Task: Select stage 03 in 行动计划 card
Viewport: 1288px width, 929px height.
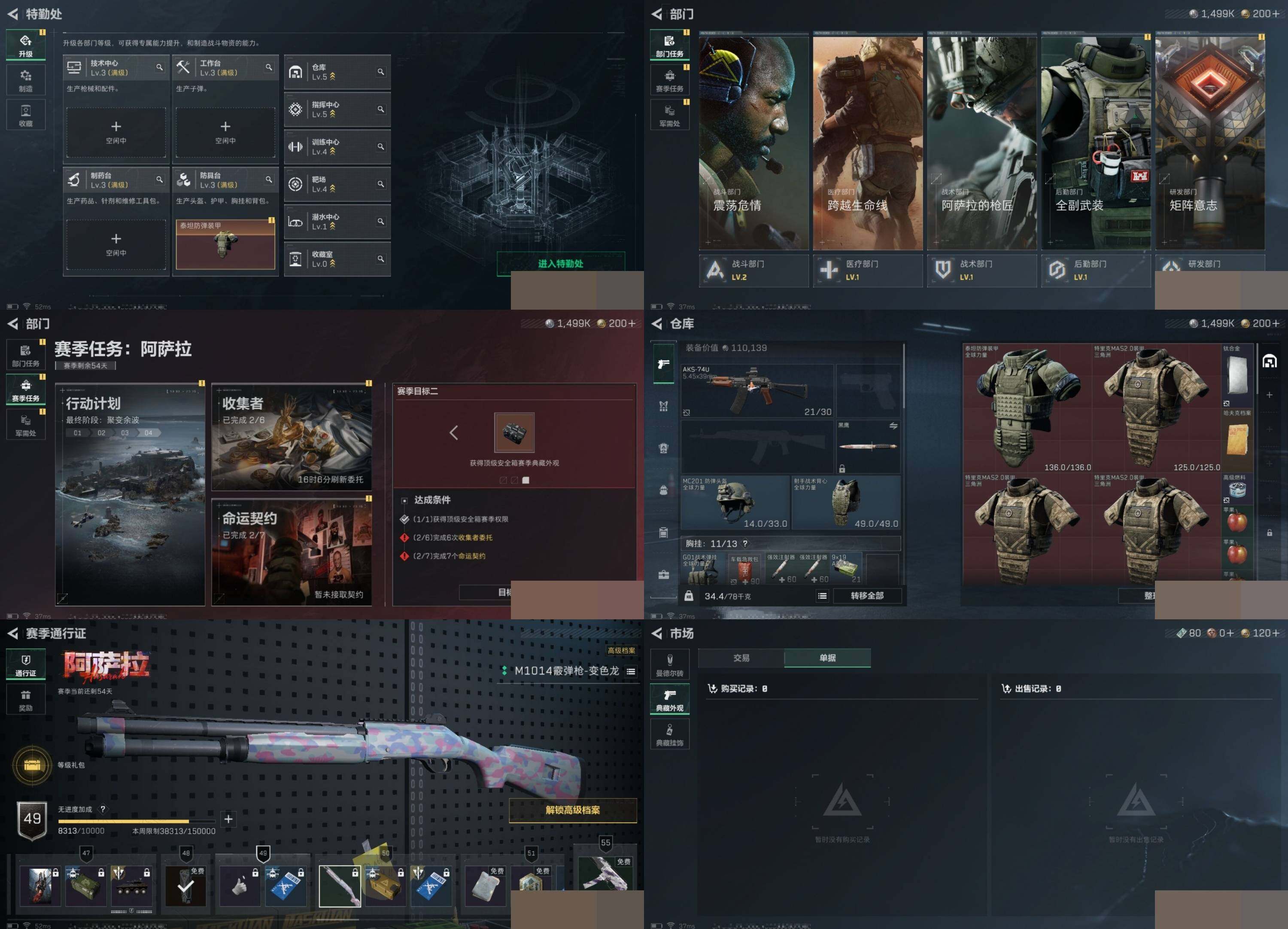Action: coord(125,433)
